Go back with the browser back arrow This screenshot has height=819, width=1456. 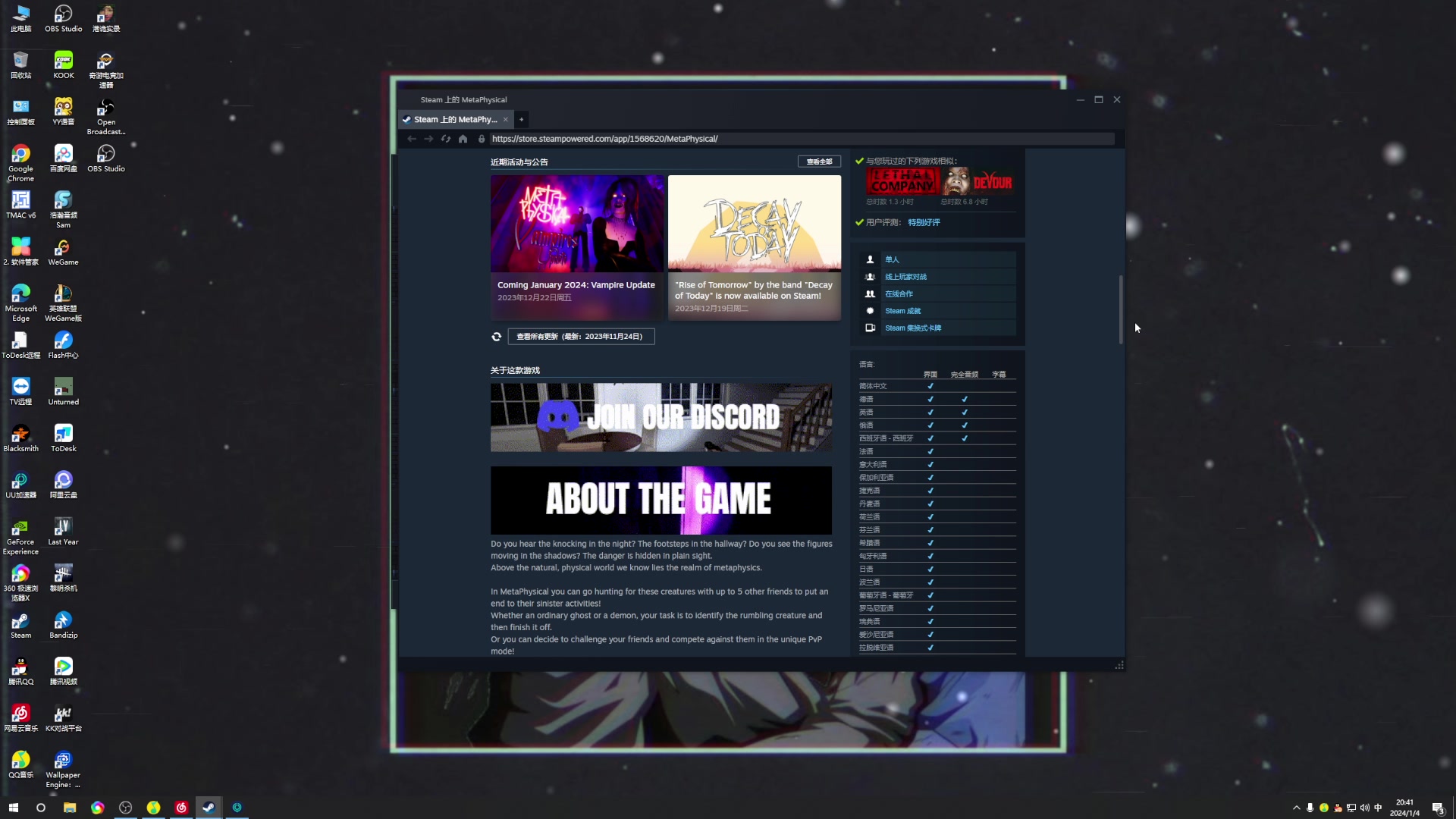click(x=412, y=139)
